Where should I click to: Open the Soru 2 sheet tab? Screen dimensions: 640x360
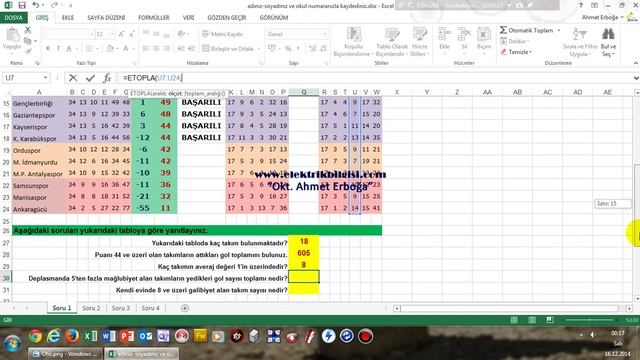click(x=91, y=308)
